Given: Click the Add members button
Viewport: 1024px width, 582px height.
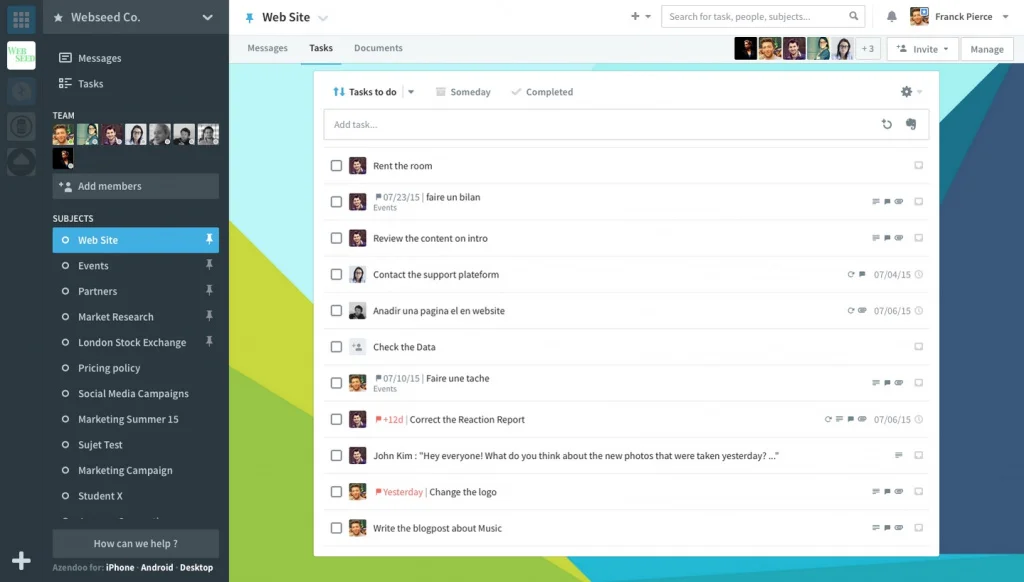Looking at the screenshot, I should [x=135, y=186].
